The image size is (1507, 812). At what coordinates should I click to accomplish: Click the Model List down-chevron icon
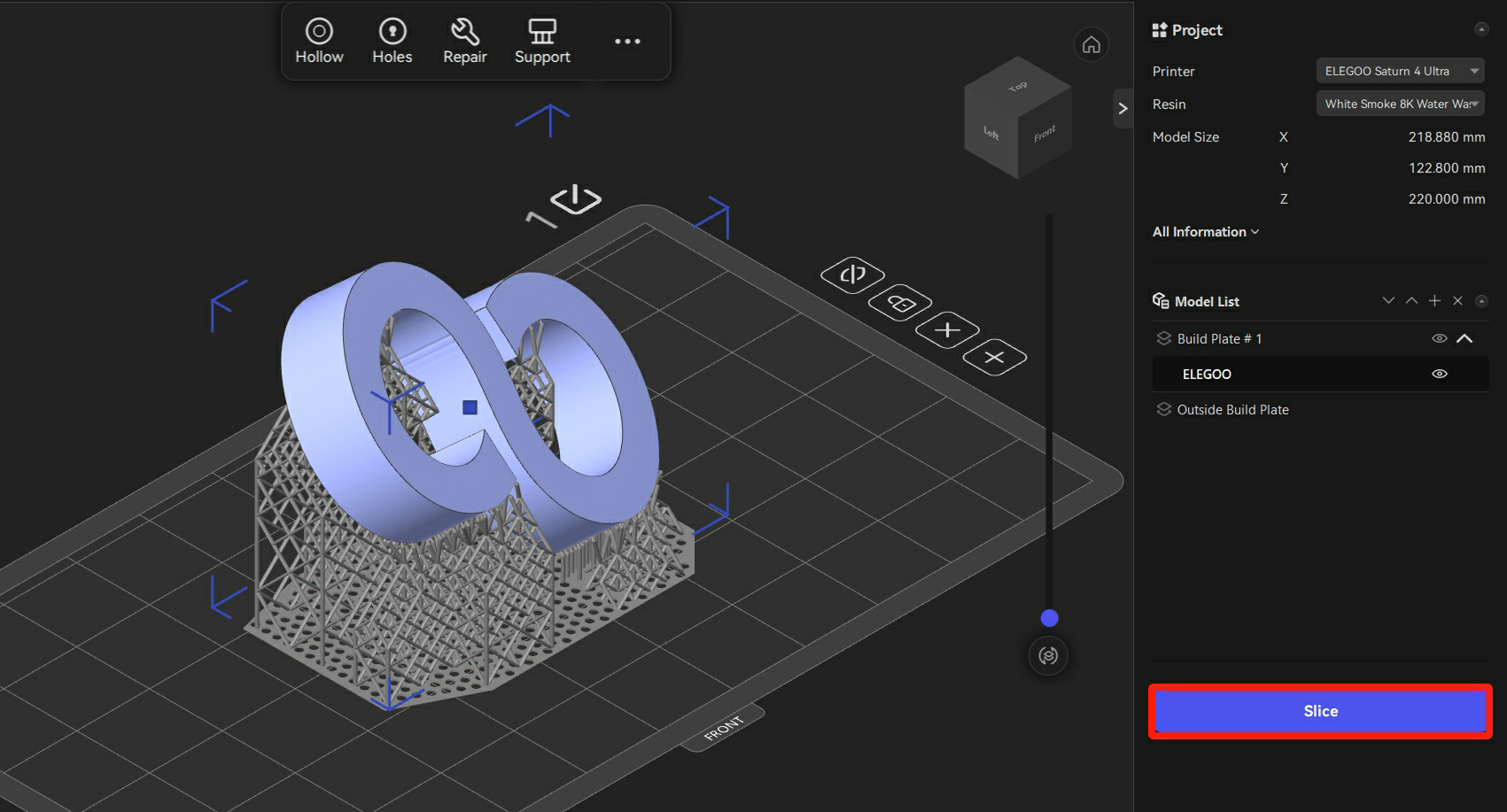[x=1388, y=301]
